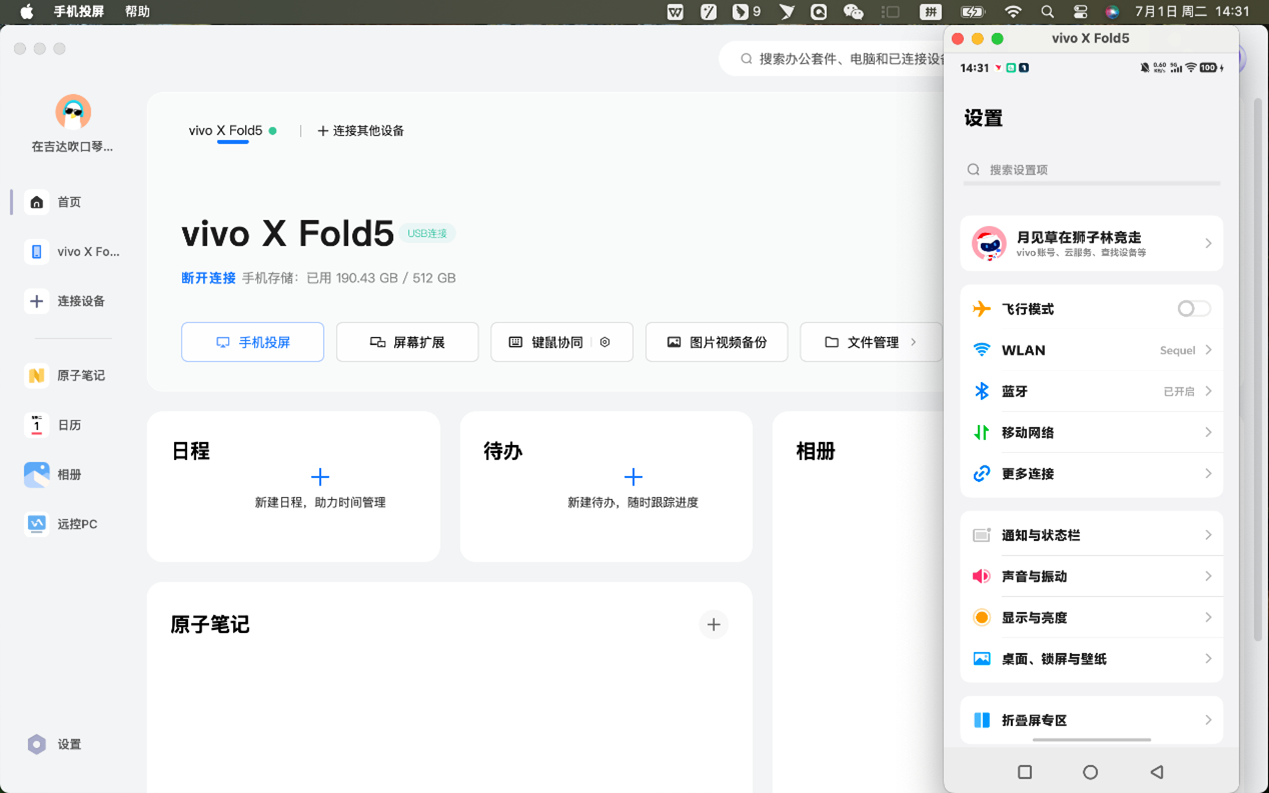Tap the phone back triangle button
The height and width of the screenshot is (793, 1269).
[1157, 772]
